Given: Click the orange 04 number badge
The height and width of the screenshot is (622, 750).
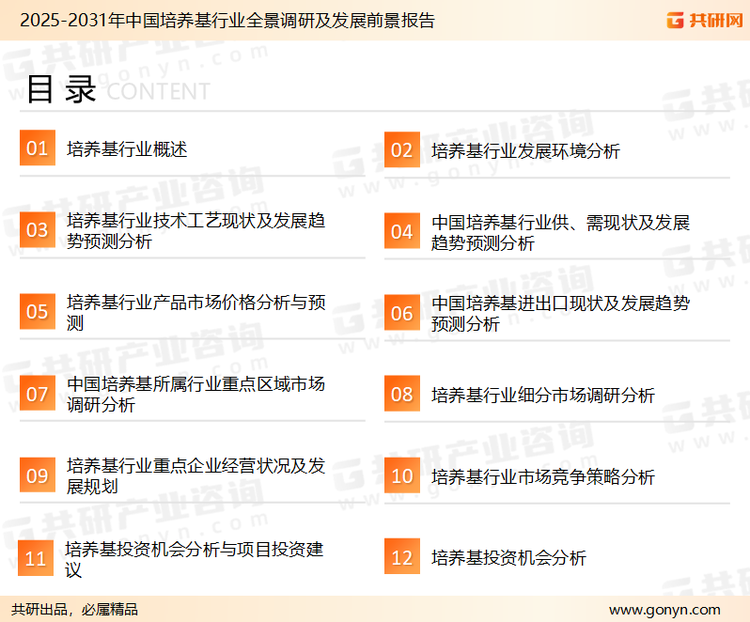Looking at the screenshot, I should tap(402, 231).
